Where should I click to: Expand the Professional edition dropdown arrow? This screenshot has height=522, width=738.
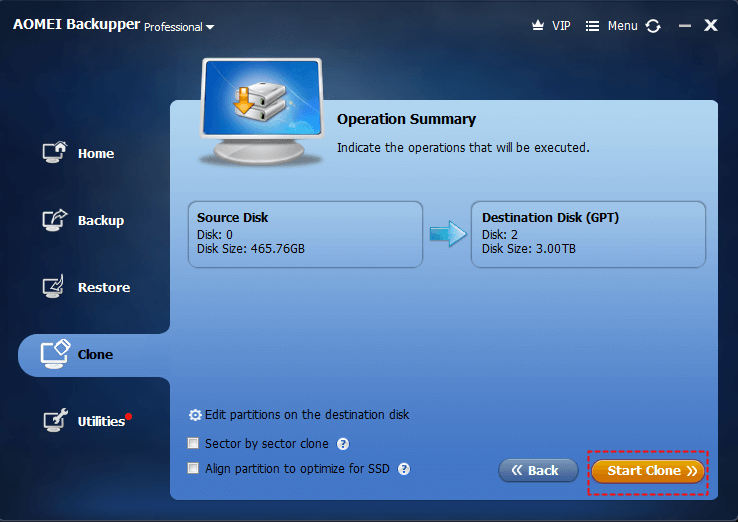(210, 27)
